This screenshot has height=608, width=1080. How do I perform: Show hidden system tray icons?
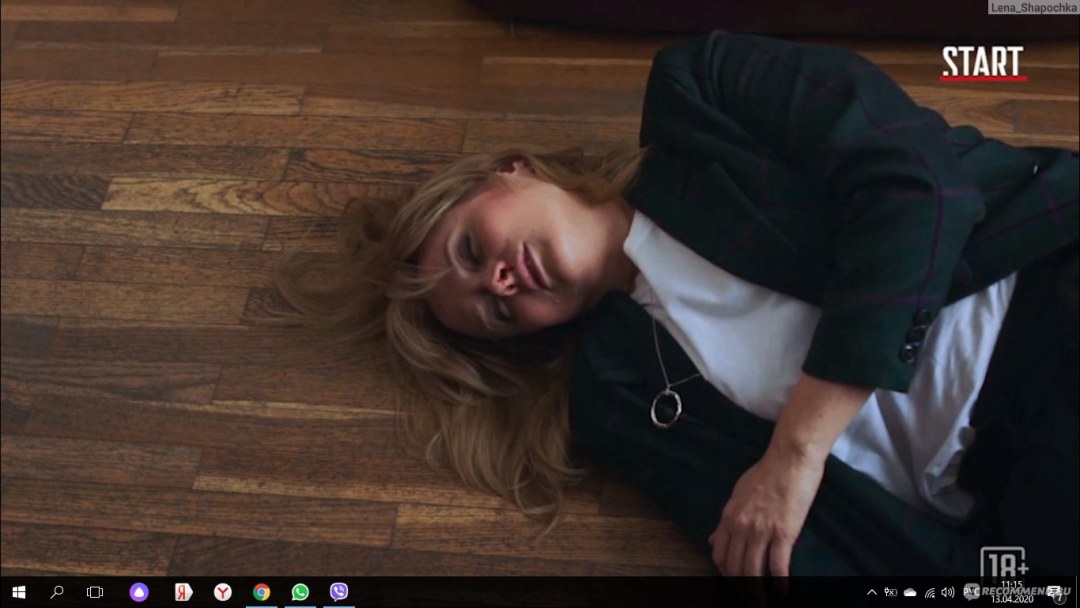(x=871, y=592)
